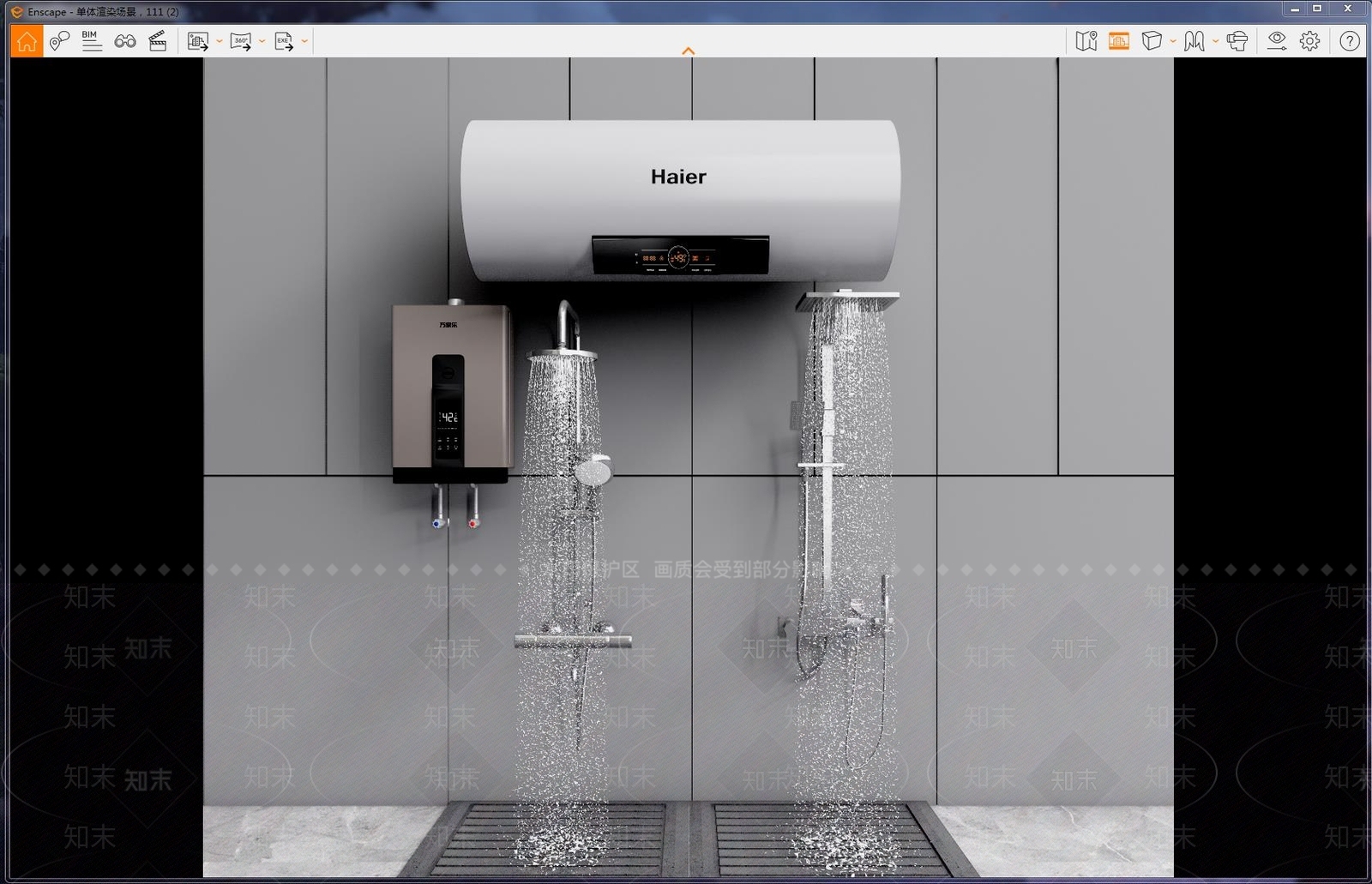Open view management binoculars

point(125,41)
